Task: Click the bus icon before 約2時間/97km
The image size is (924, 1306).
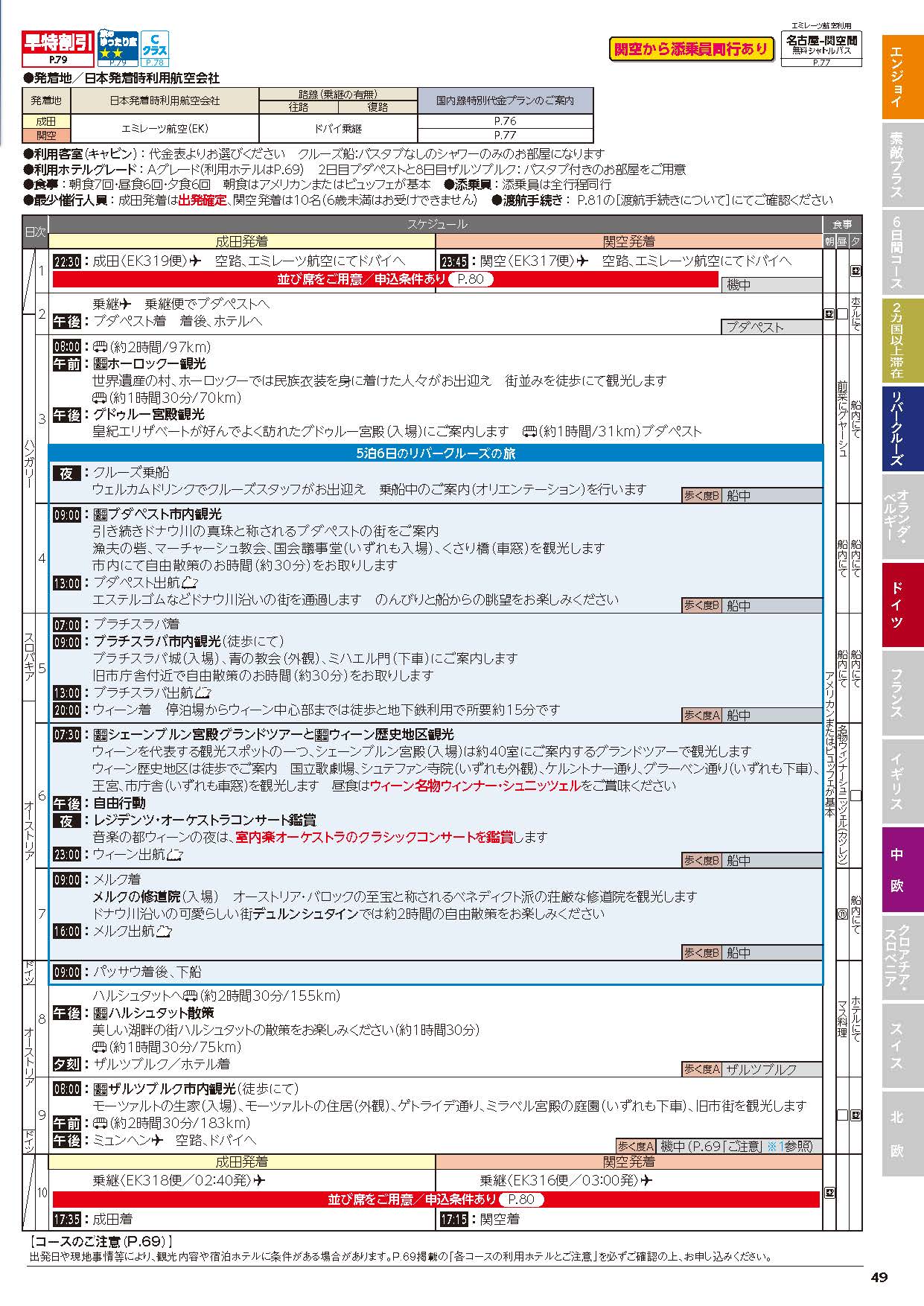Action: (x=100, y=346)
